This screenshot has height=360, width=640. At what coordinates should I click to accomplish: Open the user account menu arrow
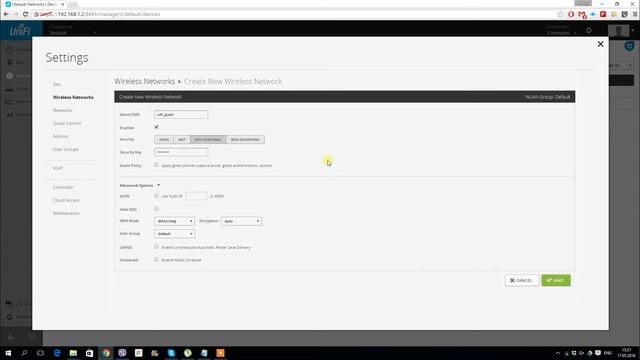point(633,31)
